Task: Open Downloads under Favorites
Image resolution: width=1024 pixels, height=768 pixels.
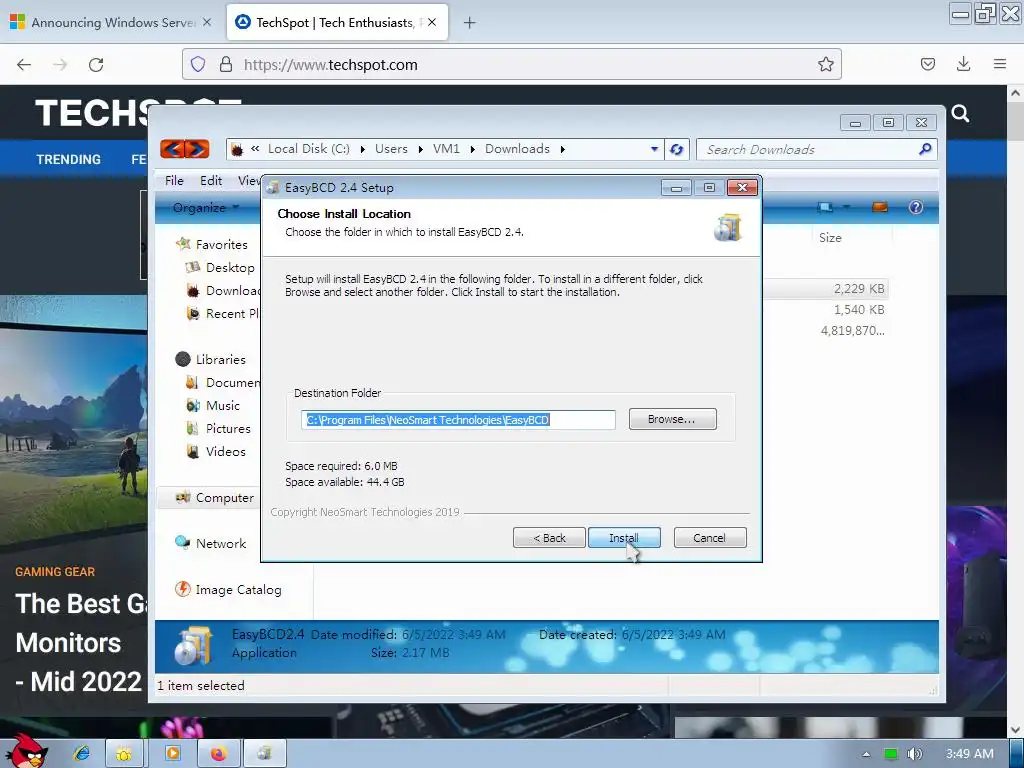Action: coord(223,291)
